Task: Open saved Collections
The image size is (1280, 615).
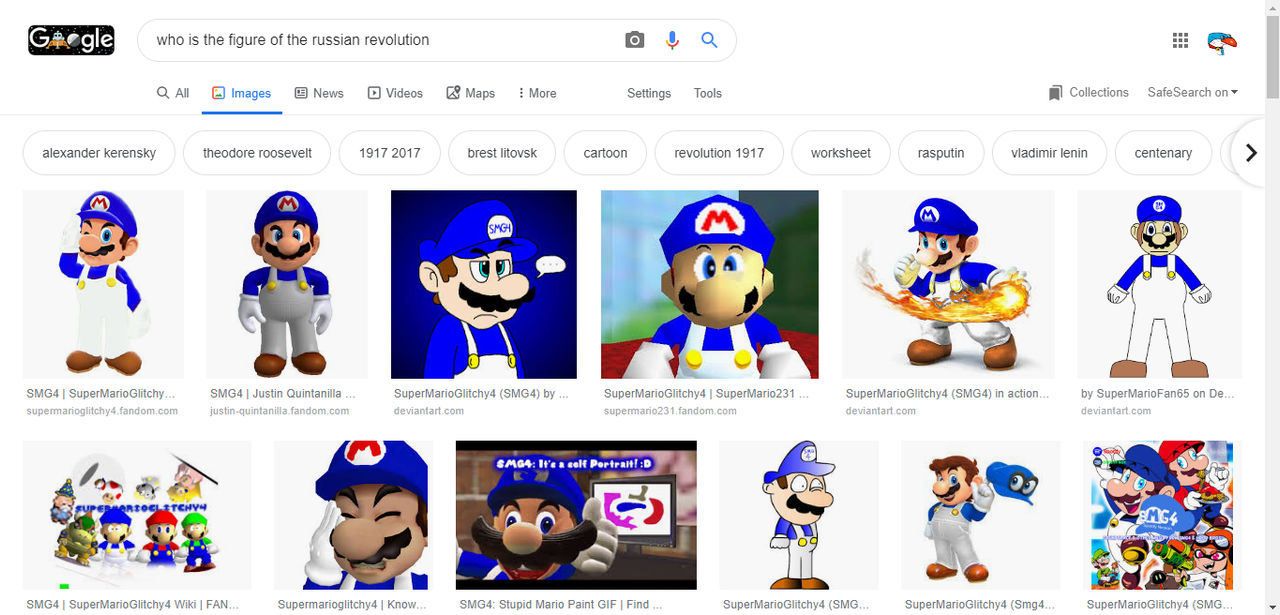Action: click(1088, 92)
